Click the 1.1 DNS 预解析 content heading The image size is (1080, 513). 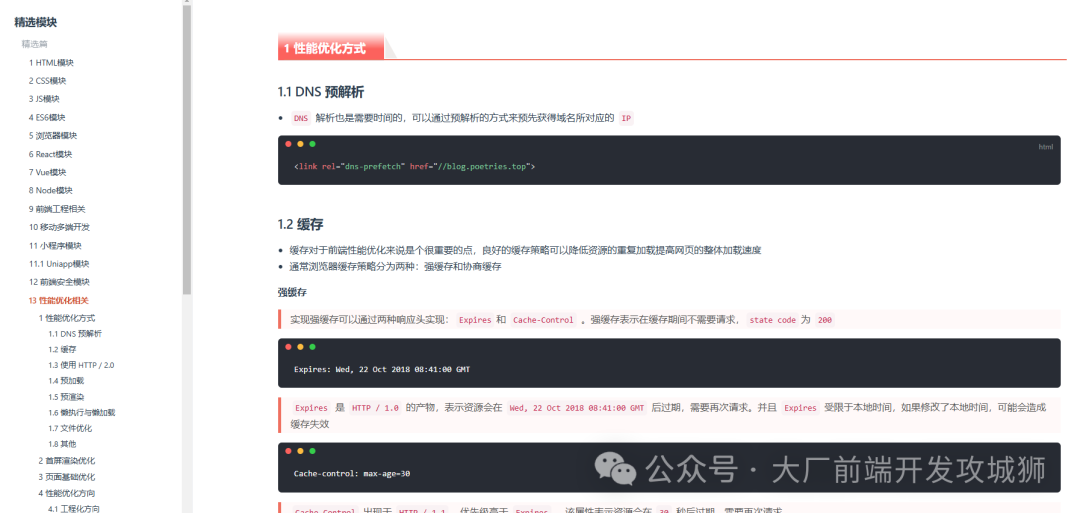(x=321, y=92)
